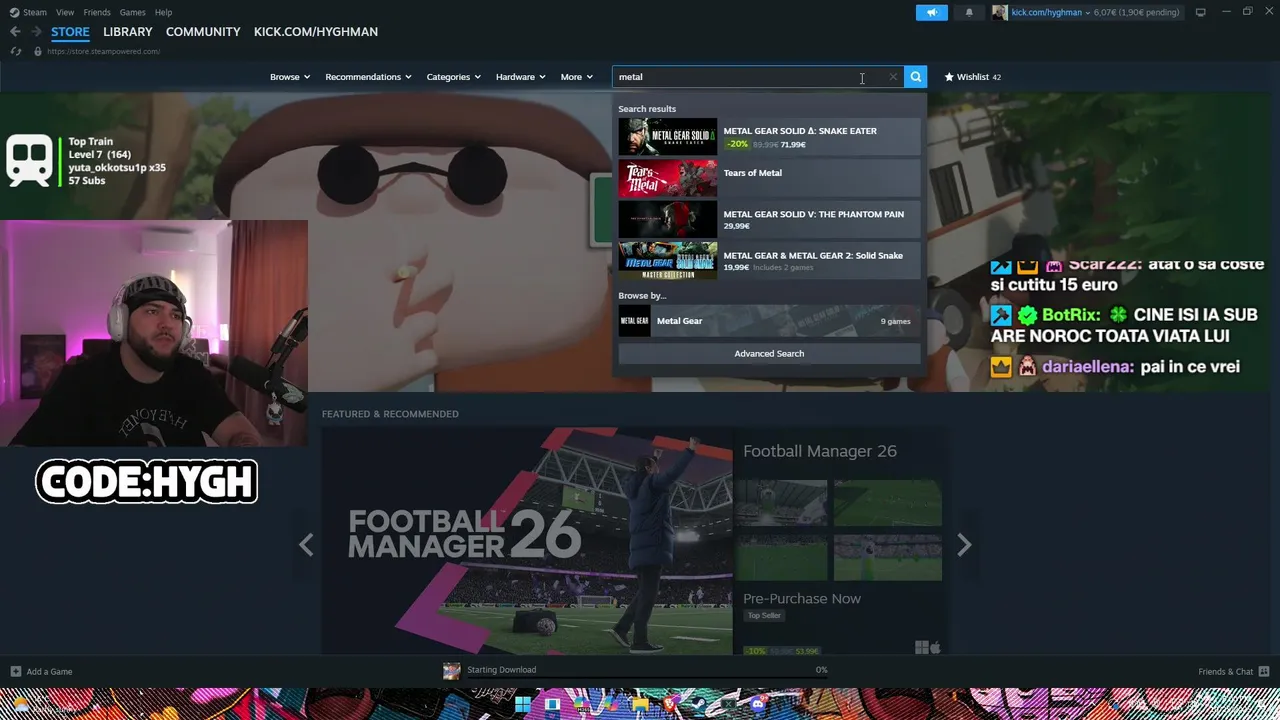1280x720 pixels.
Task: Click the downloading game thumbnail icon
Action: (x=451, y=671)
